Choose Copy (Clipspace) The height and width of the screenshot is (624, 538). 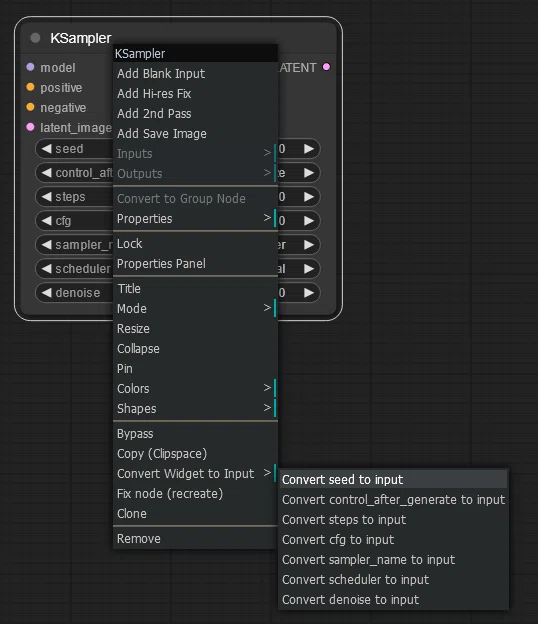click(195, 454)
